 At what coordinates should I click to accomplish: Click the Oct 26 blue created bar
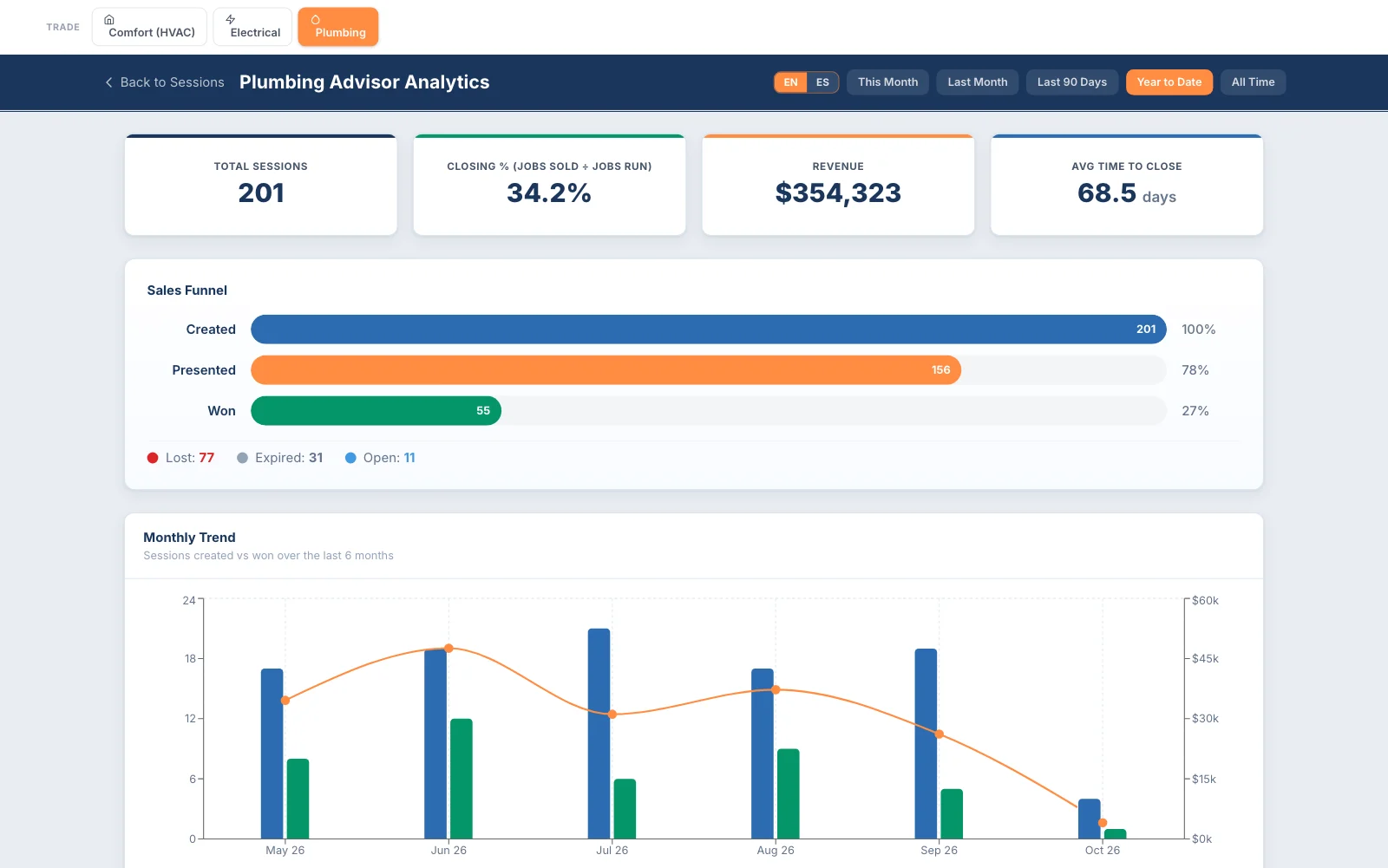point(1090,819)
